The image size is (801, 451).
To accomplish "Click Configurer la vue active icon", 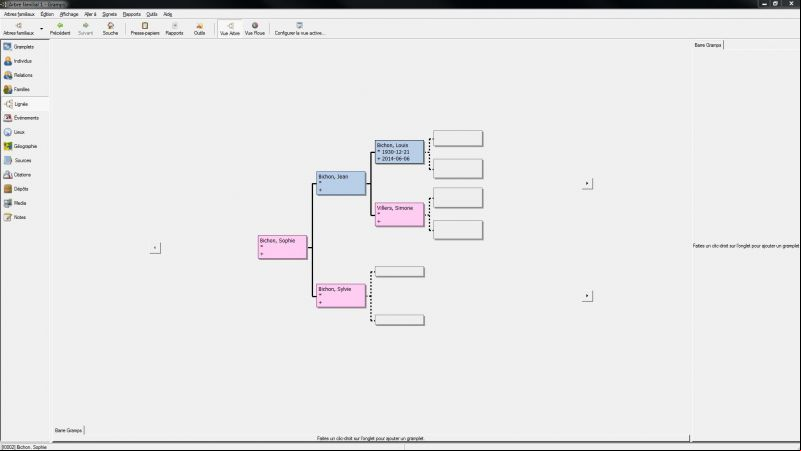I will point(299,26).
